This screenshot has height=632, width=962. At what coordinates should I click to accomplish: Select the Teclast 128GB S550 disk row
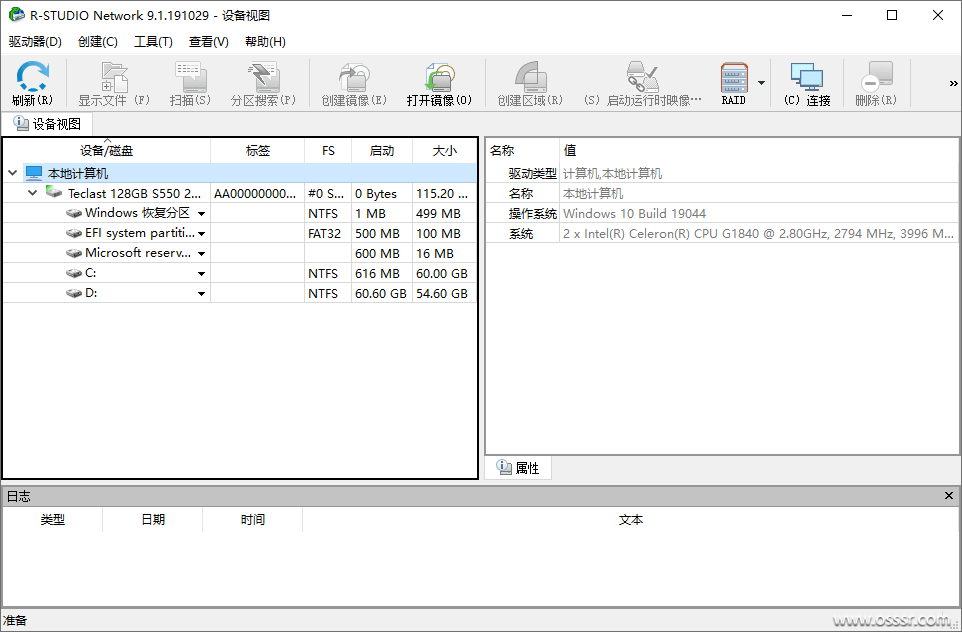[240, 193]
